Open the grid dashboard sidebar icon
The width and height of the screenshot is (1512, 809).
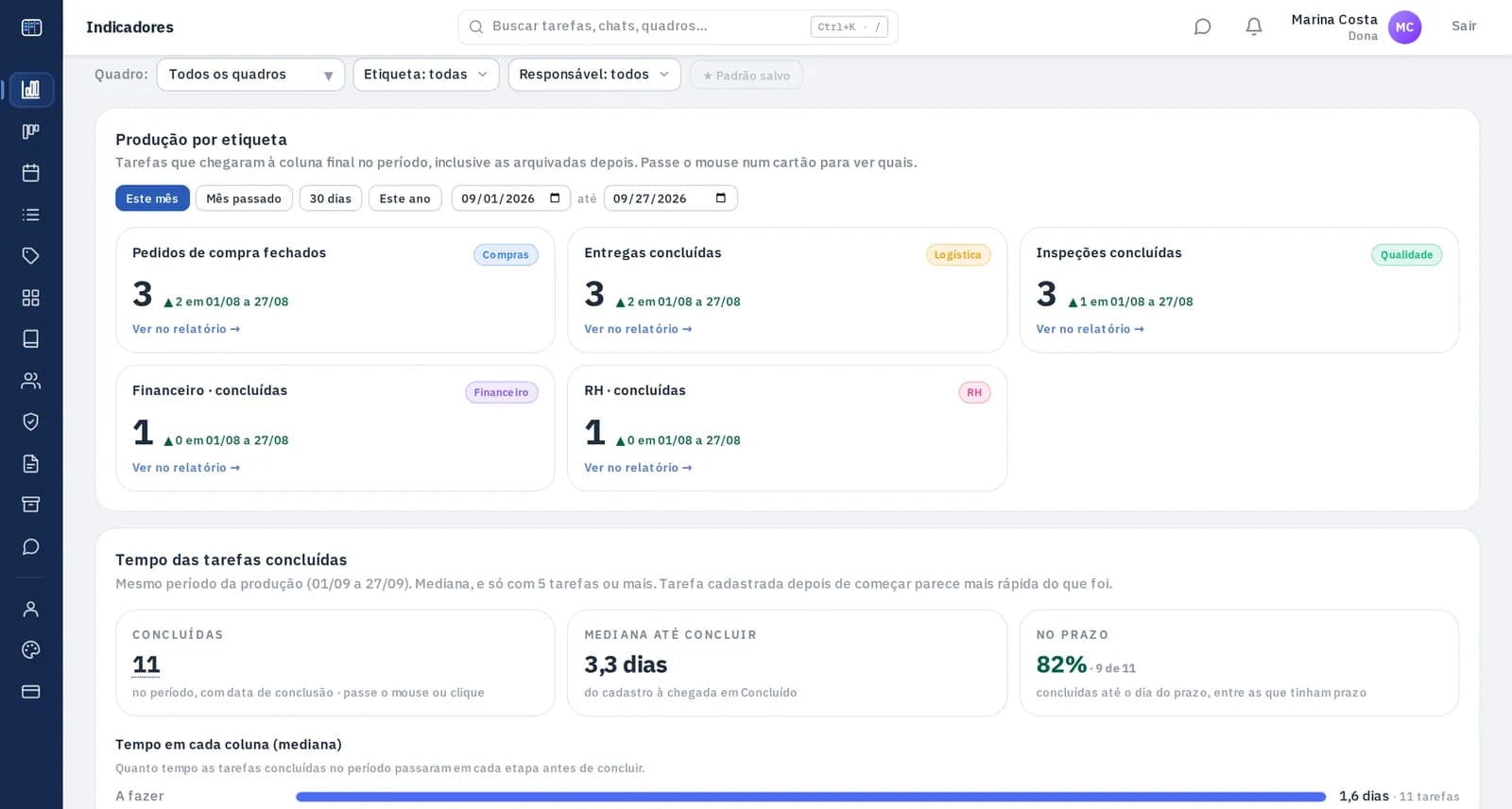tap(31, 298)
